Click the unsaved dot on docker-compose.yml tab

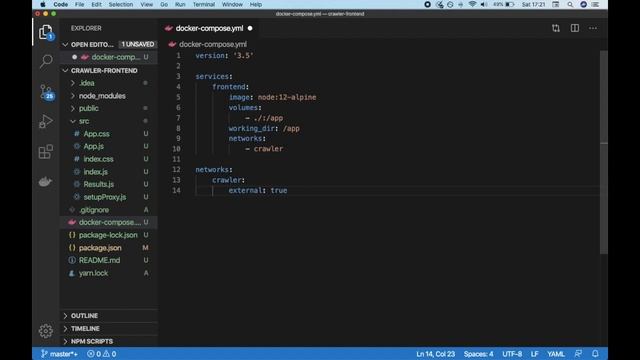(x=250, y=28)
